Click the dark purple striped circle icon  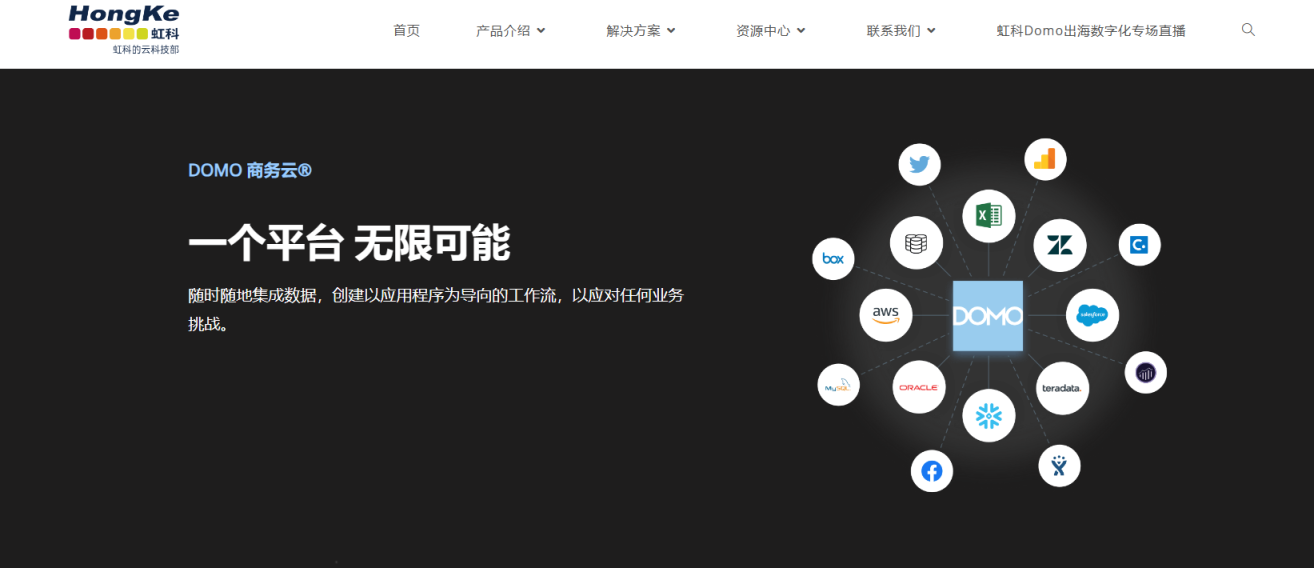tap(1146, 373)
